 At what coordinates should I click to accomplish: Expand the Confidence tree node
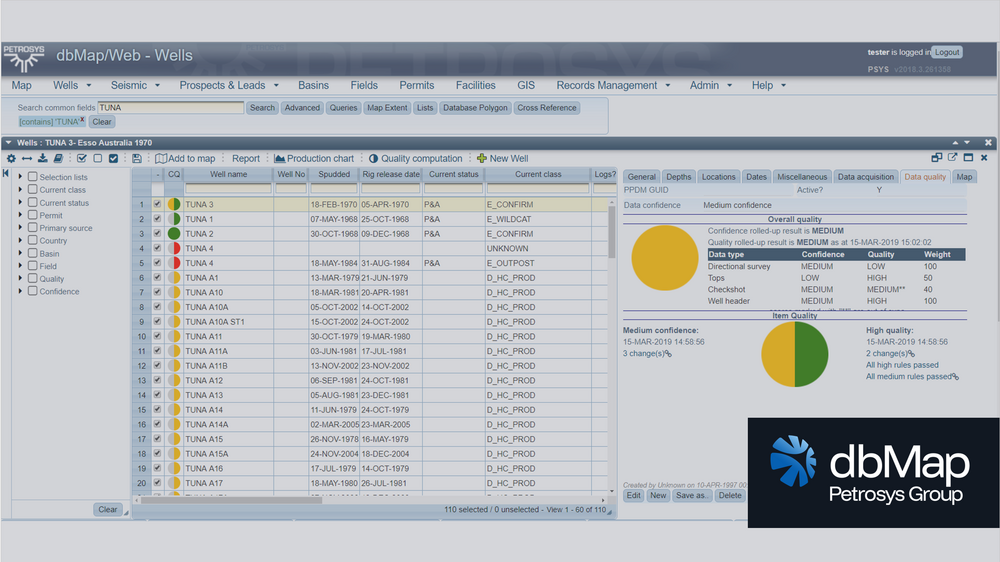click(20, 292)
